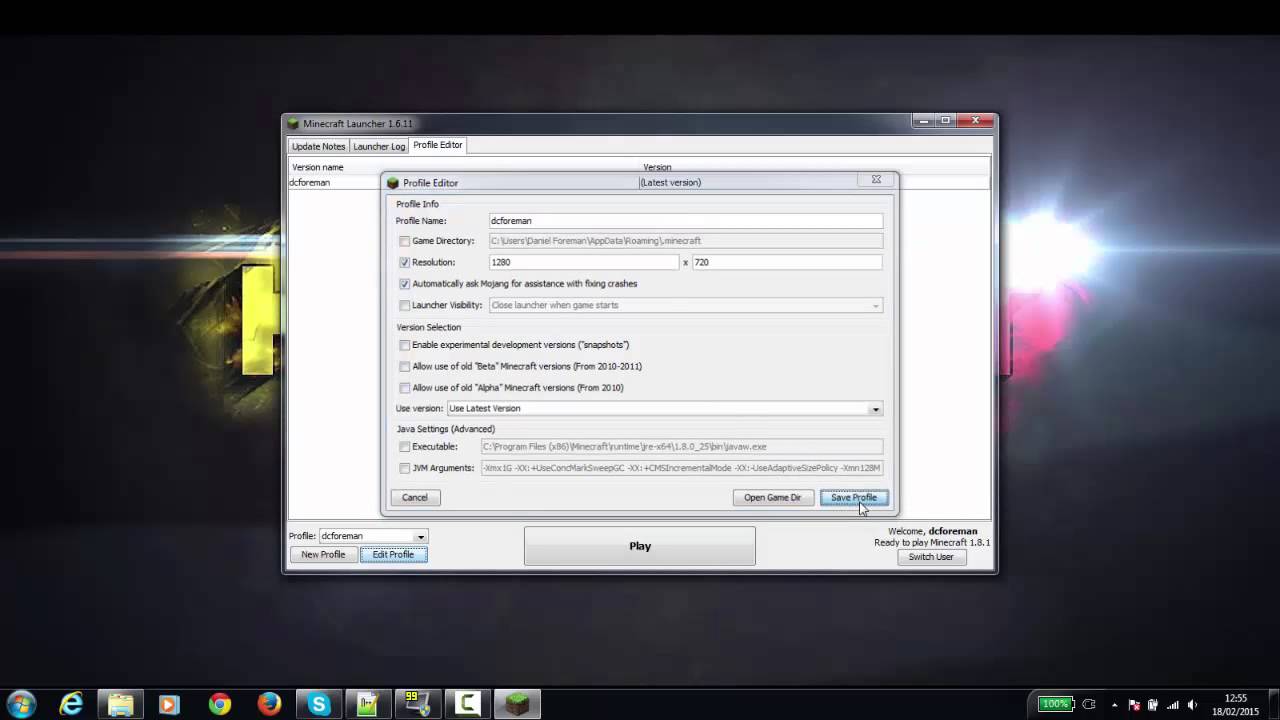Maximize the Minecraft Launcher window
This screenshot has width=1280, height=720.
click(x=945, y=121)
